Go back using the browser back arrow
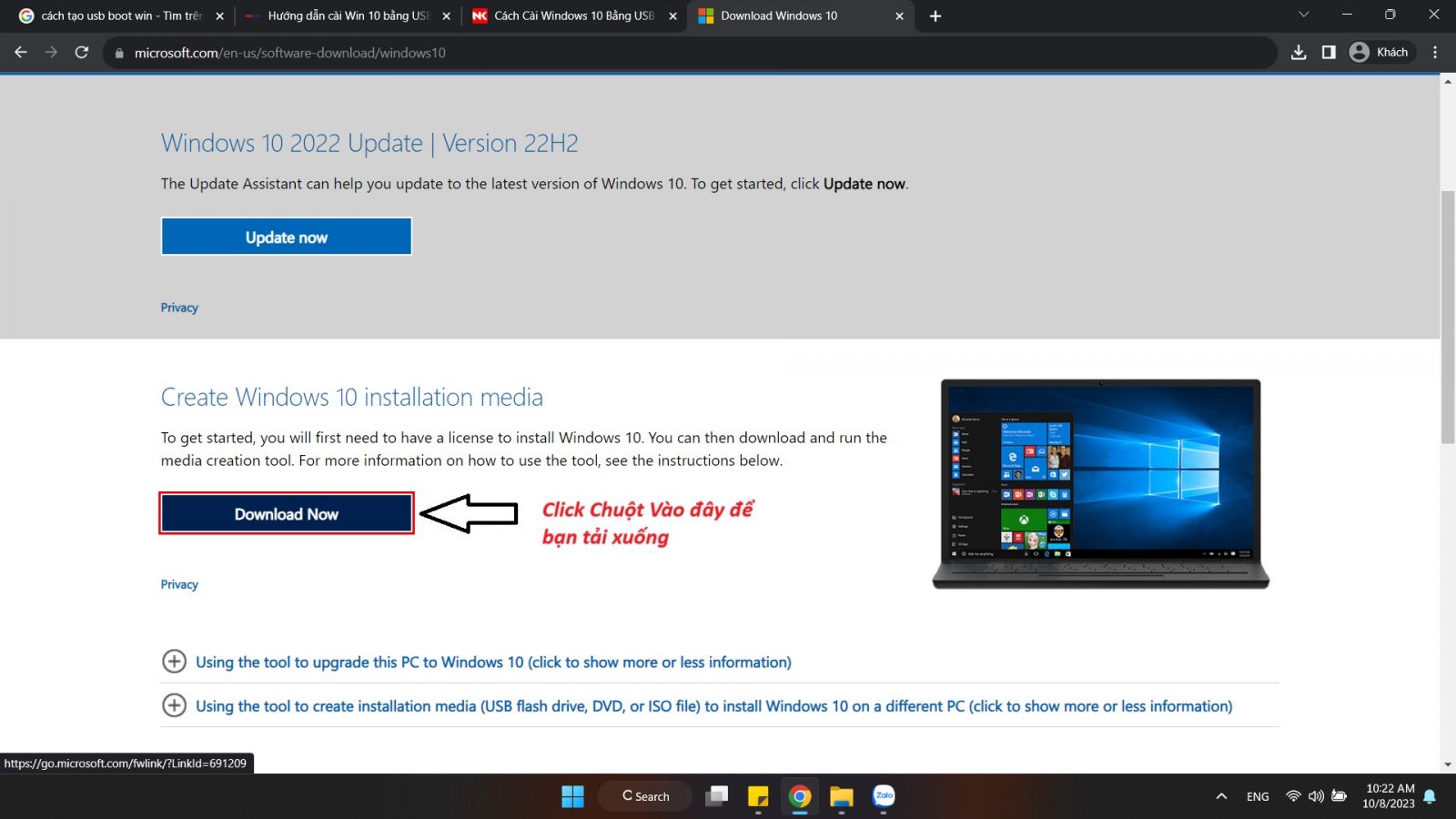 [21, 52]
